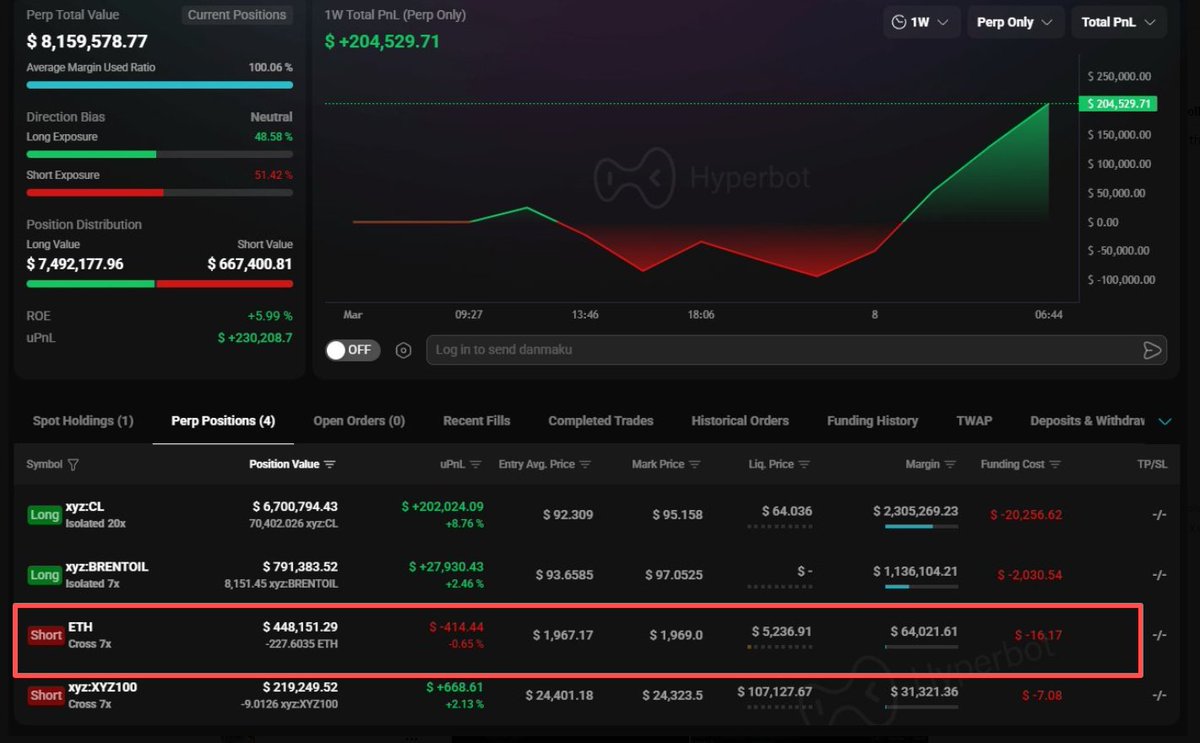Open the Total PnL dropdown
1200x743 pixels.
click(x=1118, y=22)
